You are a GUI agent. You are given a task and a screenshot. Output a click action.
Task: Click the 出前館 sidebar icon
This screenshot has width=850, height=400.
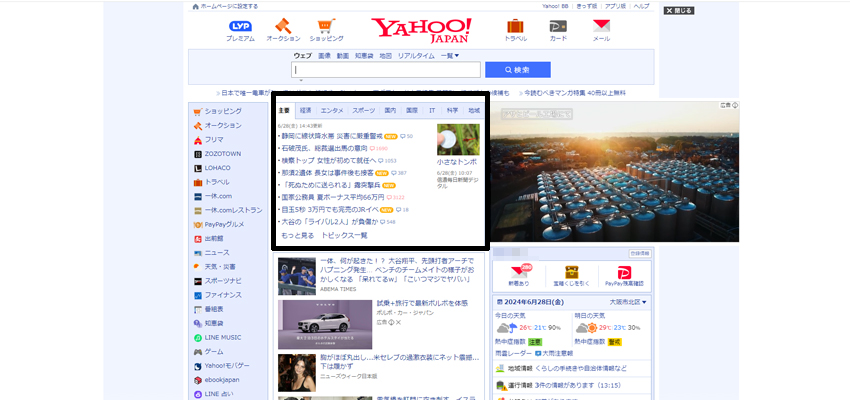(198, 238)
